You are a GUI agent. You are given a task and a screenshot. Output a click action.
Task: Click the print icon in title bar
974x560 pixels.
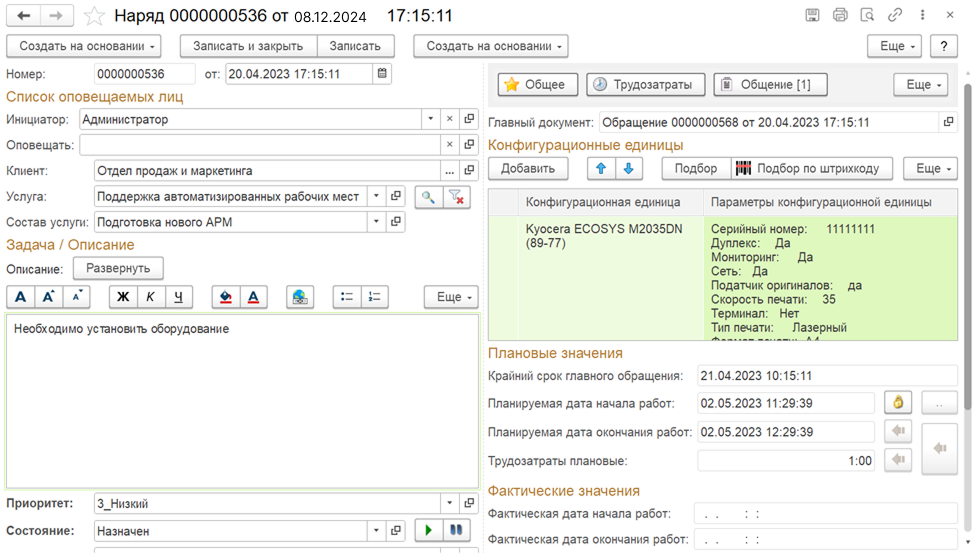(x=840, y=16)
